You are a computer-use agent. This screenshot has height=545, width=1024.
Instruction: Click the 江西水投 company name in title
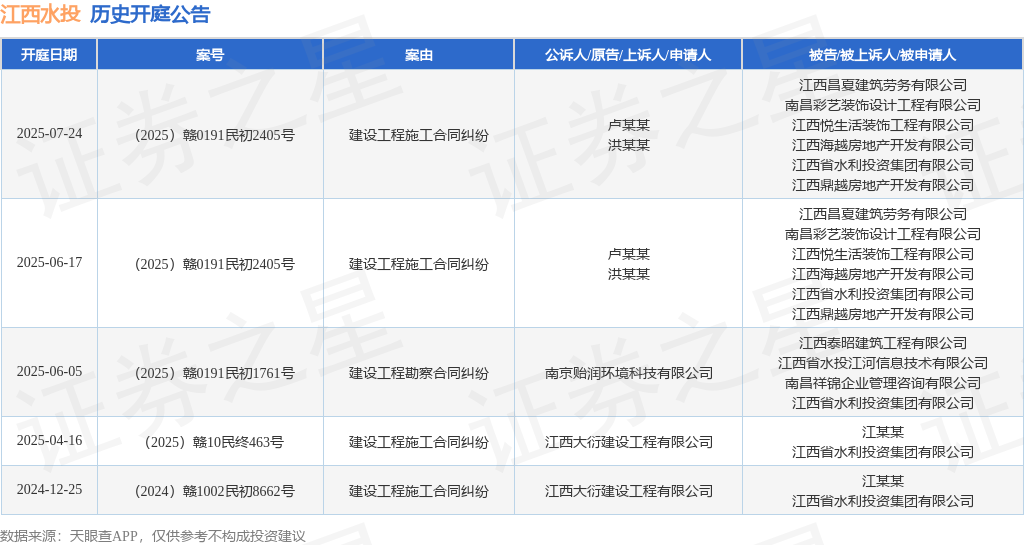pos(40,14)
